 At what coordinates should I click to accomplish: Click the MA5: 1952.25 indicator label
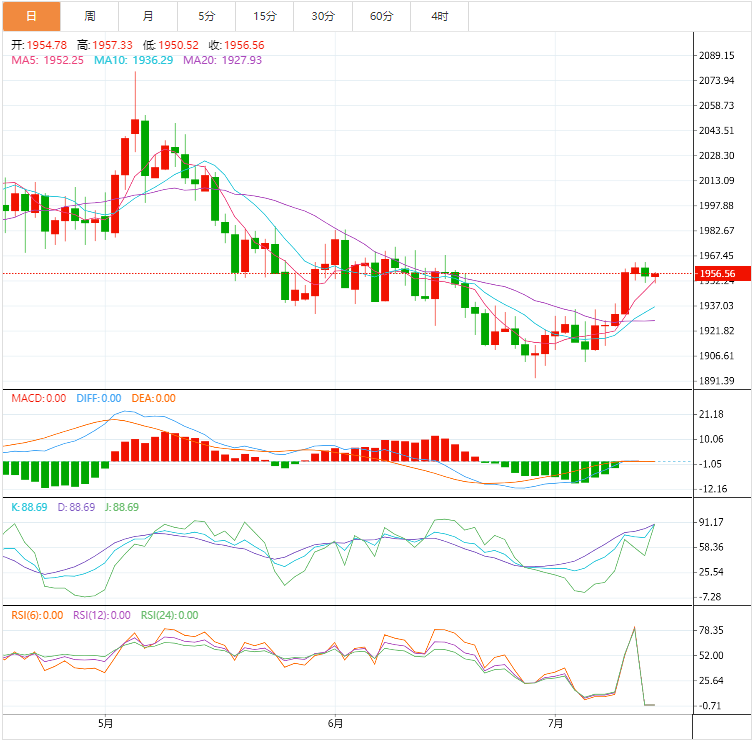pos(49,60)
